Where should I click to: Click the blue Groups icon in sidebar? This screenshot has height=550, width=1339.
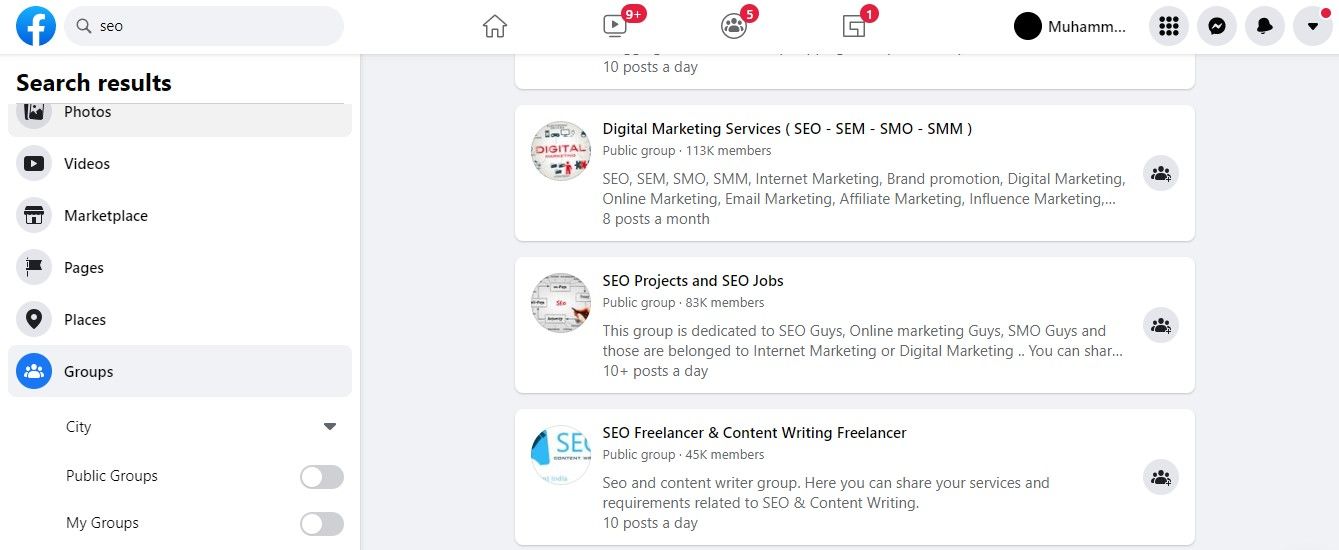pyautogui.click(x=34, y=371)
